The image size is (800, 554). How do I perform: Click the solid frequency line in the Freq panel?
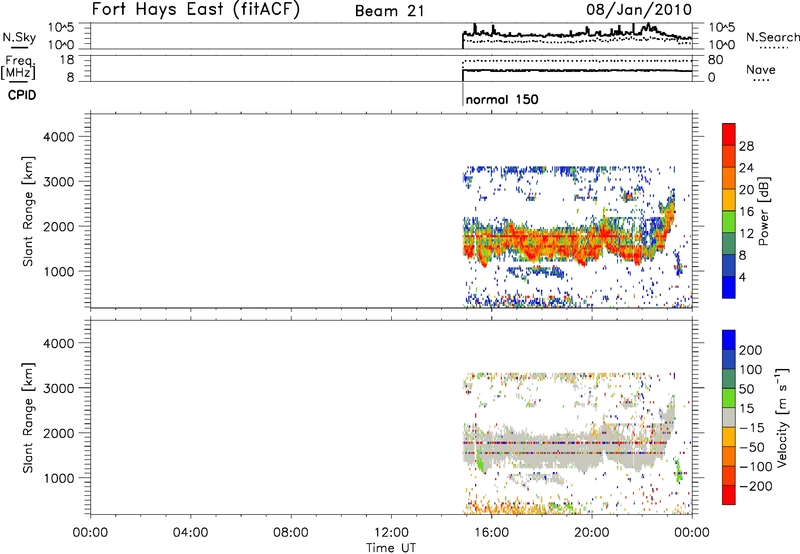coord(577,71)
